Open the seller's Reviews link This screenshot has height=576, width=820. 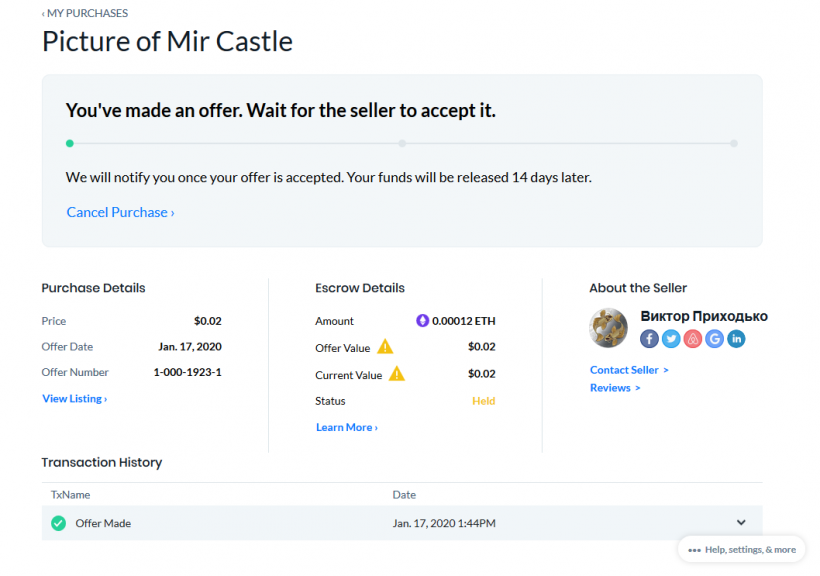[x=614, y=388]
